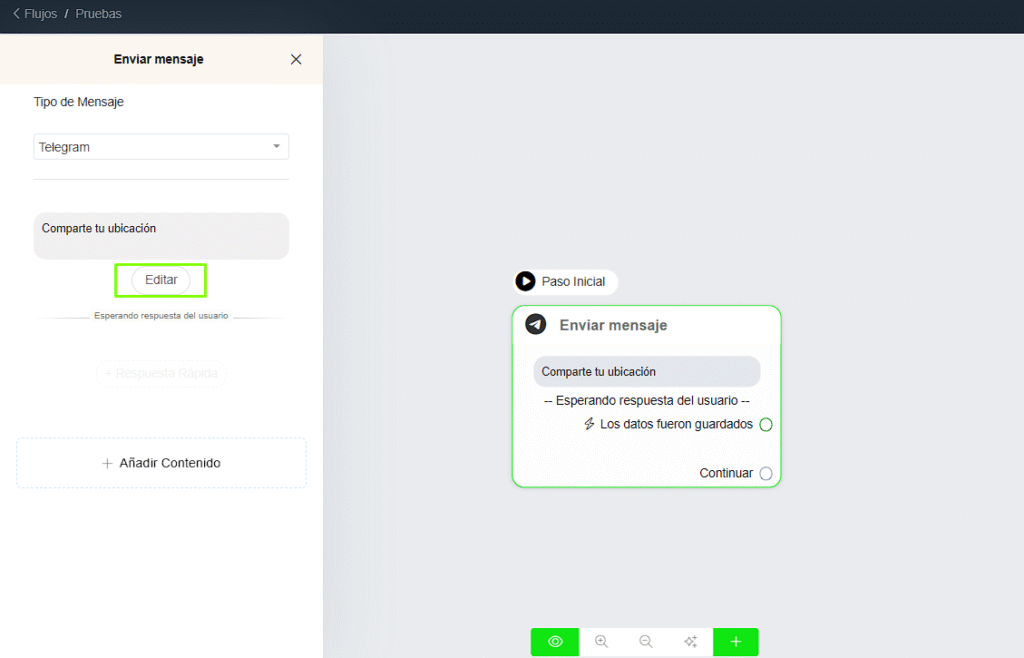The image size is (1024, 658).
Task: Select the Los datos fueron guardados connector
Action: coord(766,424)
